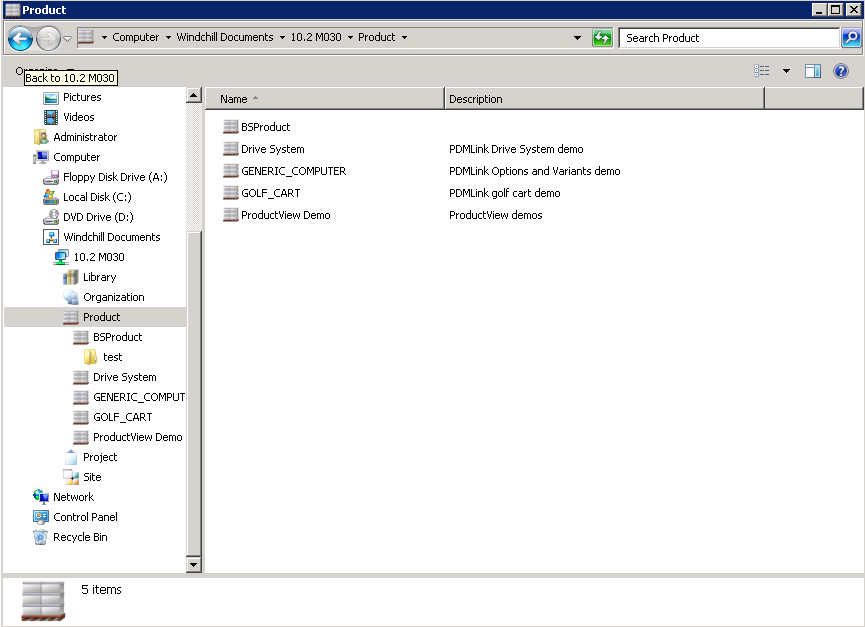Open Library books icon in tree
The width and height of the screenshot is (865, 627).
71,277
